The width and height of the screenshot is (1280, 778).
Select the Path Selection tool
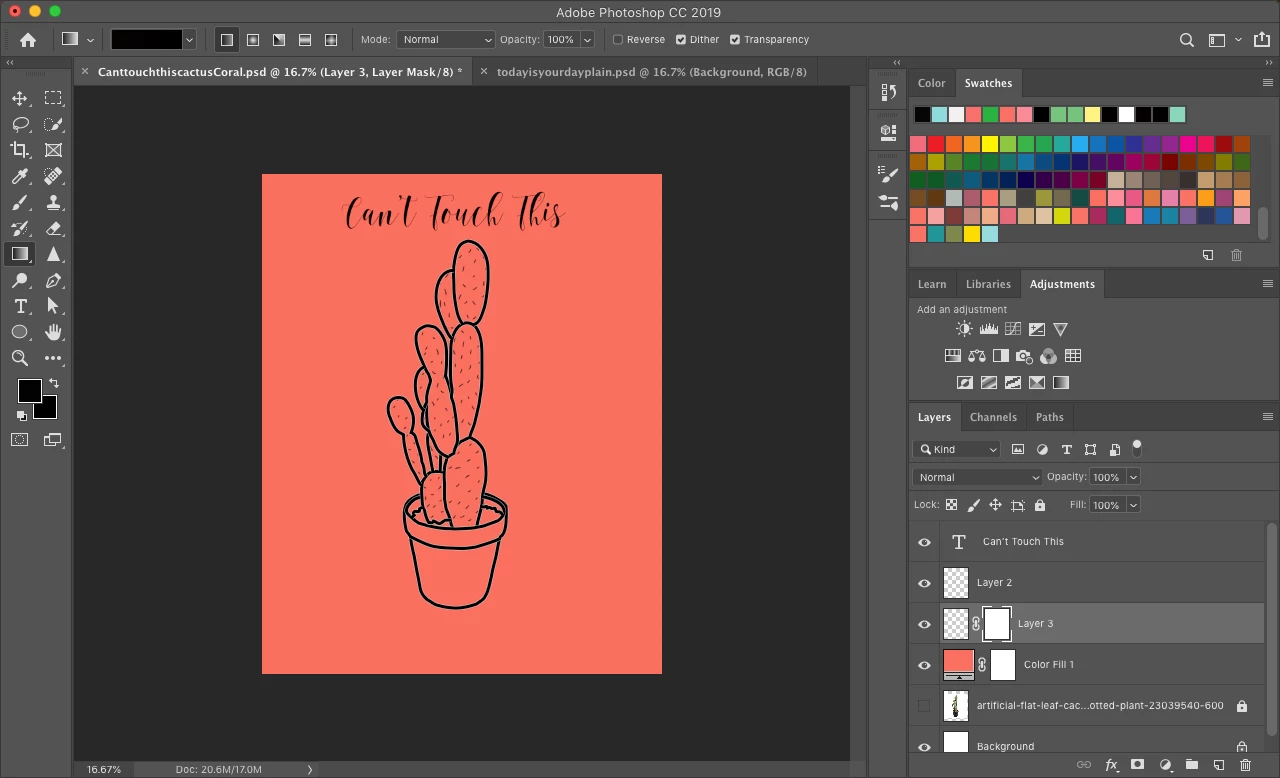coord(54,306)
